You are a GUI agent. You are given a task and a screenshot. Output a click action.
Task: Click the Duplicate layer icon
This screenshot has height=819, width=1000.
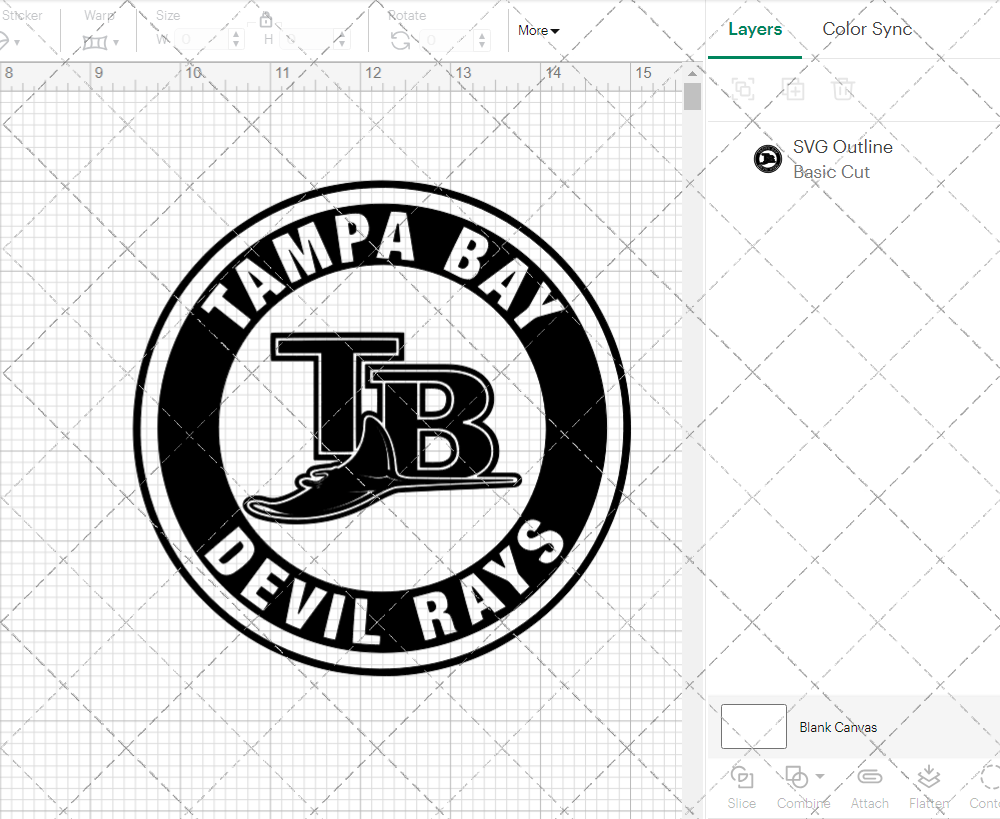(x=793, y=90)
